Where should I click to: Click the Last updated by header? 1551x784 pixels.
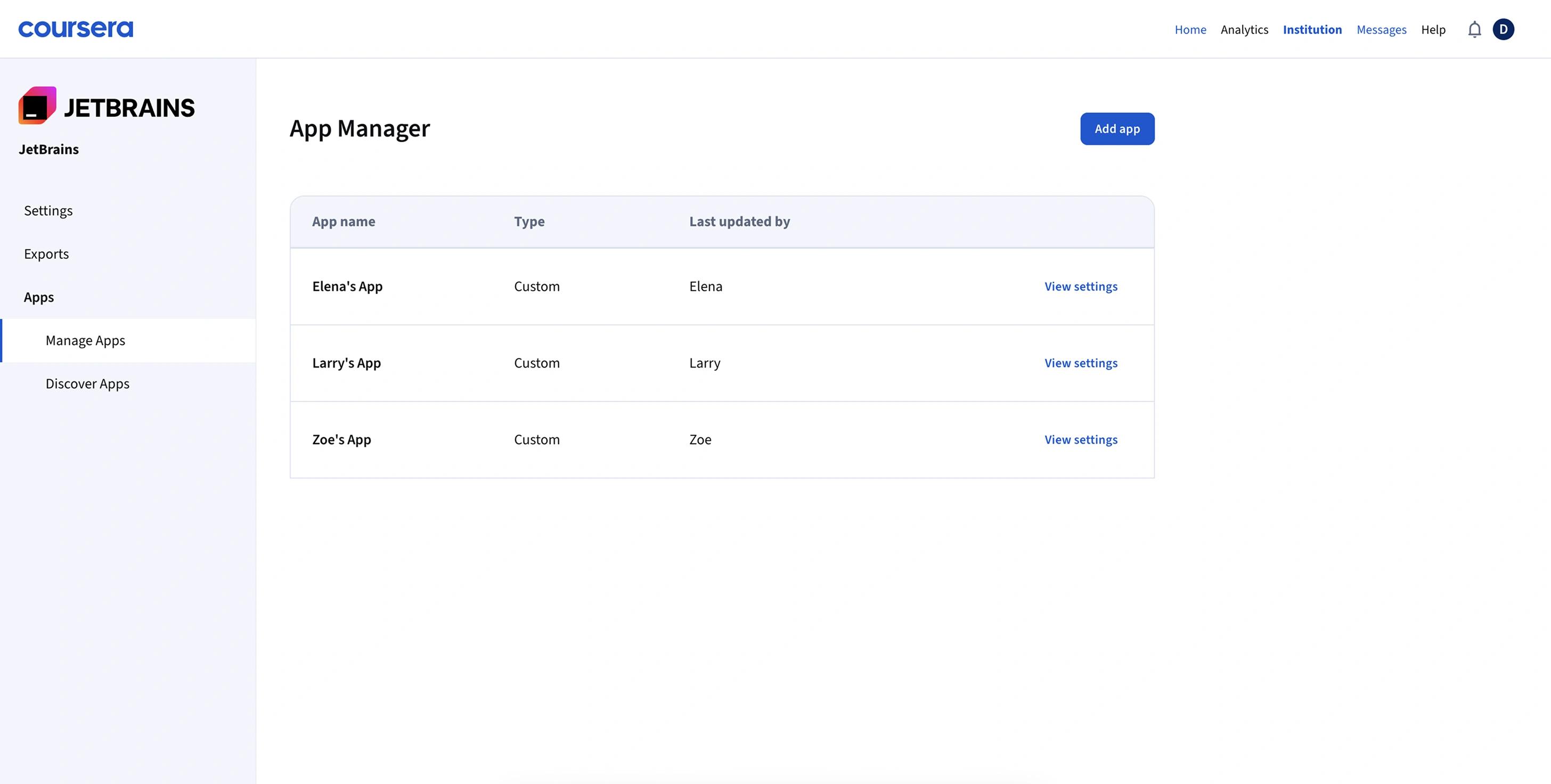click(x=739, y=222)
